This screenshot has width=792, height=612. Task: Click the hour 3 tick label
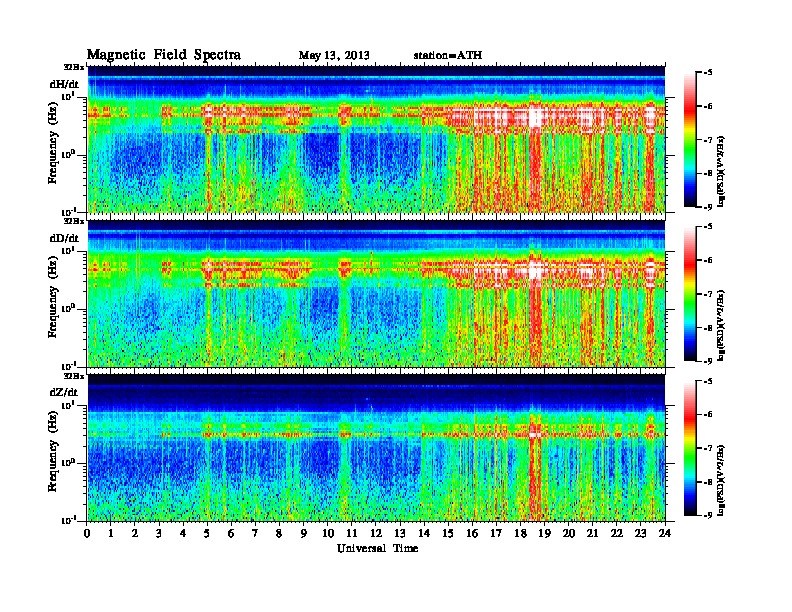(x=160, y=533)
